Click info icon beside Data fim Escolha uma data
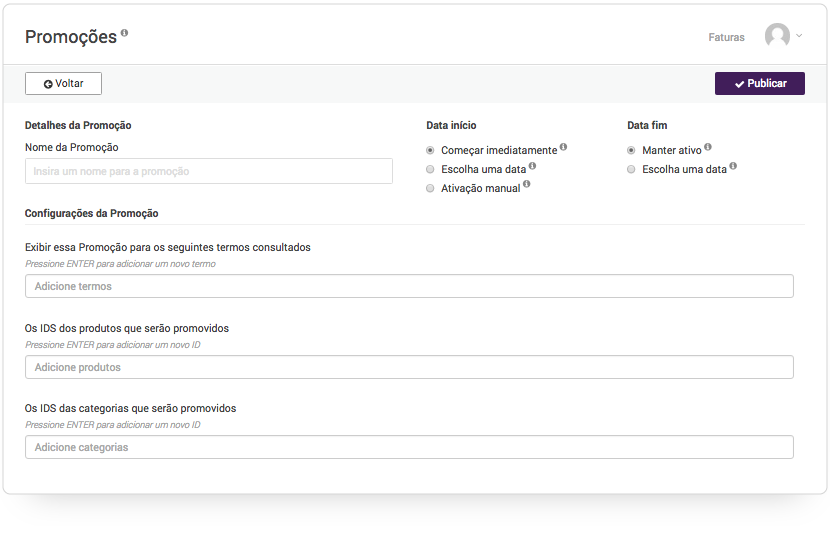The image size is (830, 534). click(x=733, y=166)
